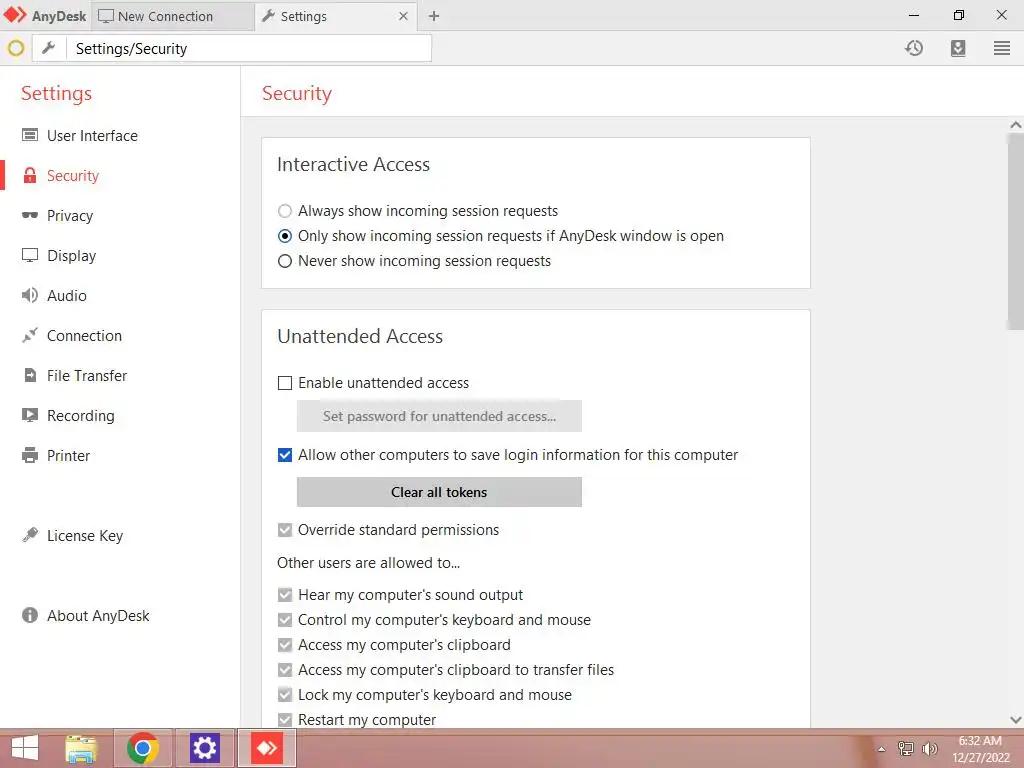This screenshot has height=768, width=1024.
Task: Open Display settings
Action: (71, 255)
